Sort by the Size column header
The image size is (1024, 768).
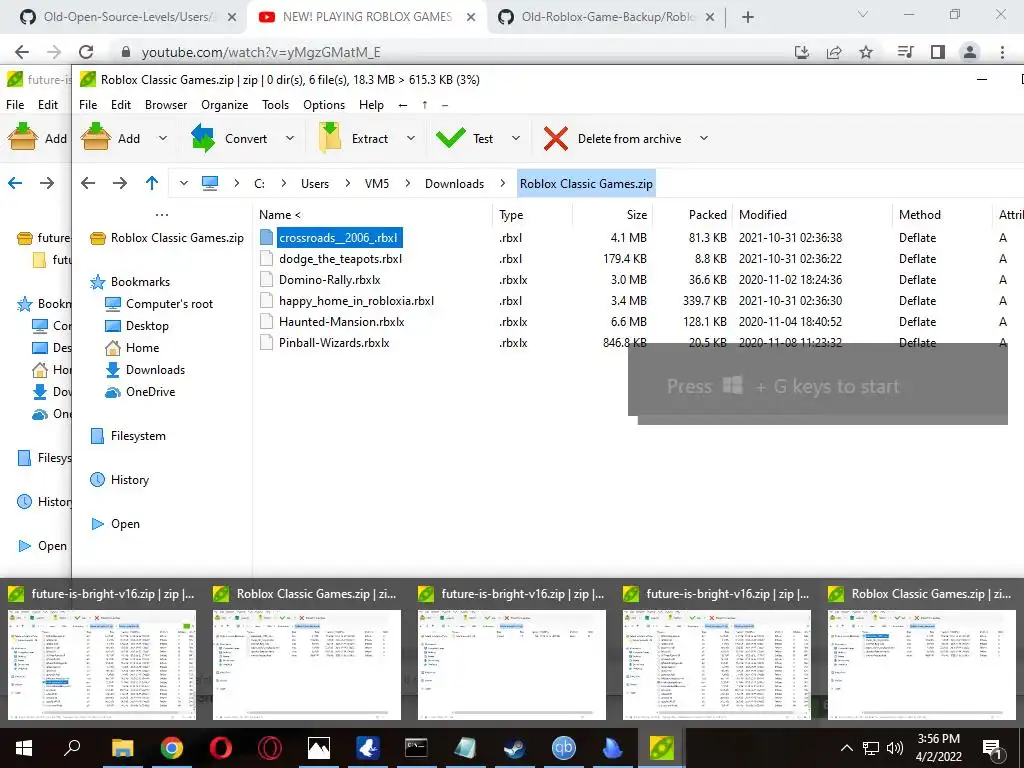pyautogui.click(x=637, y=215)
